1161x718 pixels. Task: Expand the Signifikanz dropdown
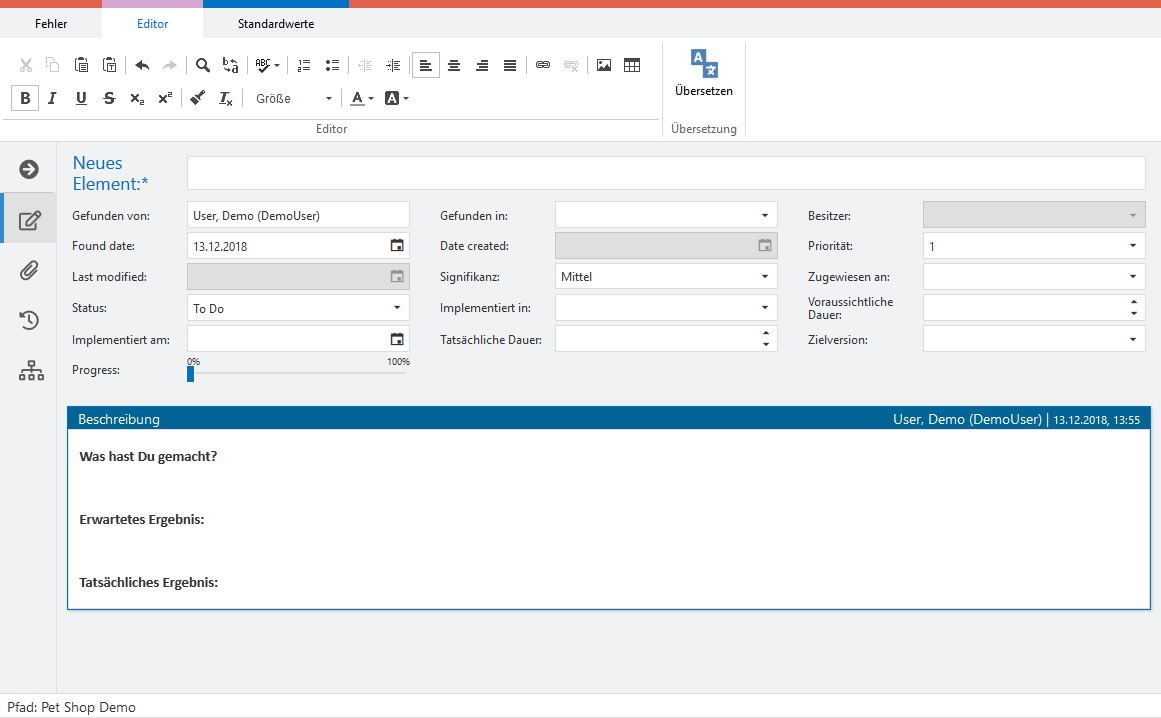(666, 277)
